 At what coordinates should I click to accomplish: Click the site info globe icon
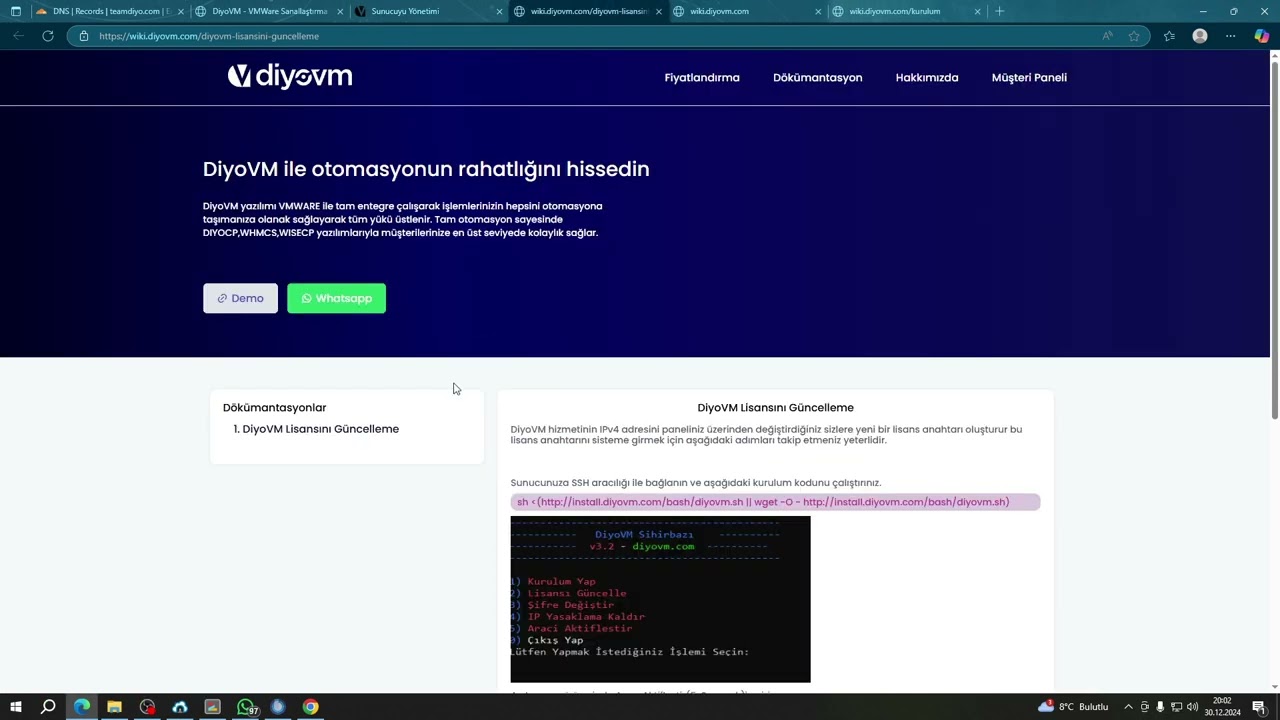pyautogui.click(x=84, y=36)
